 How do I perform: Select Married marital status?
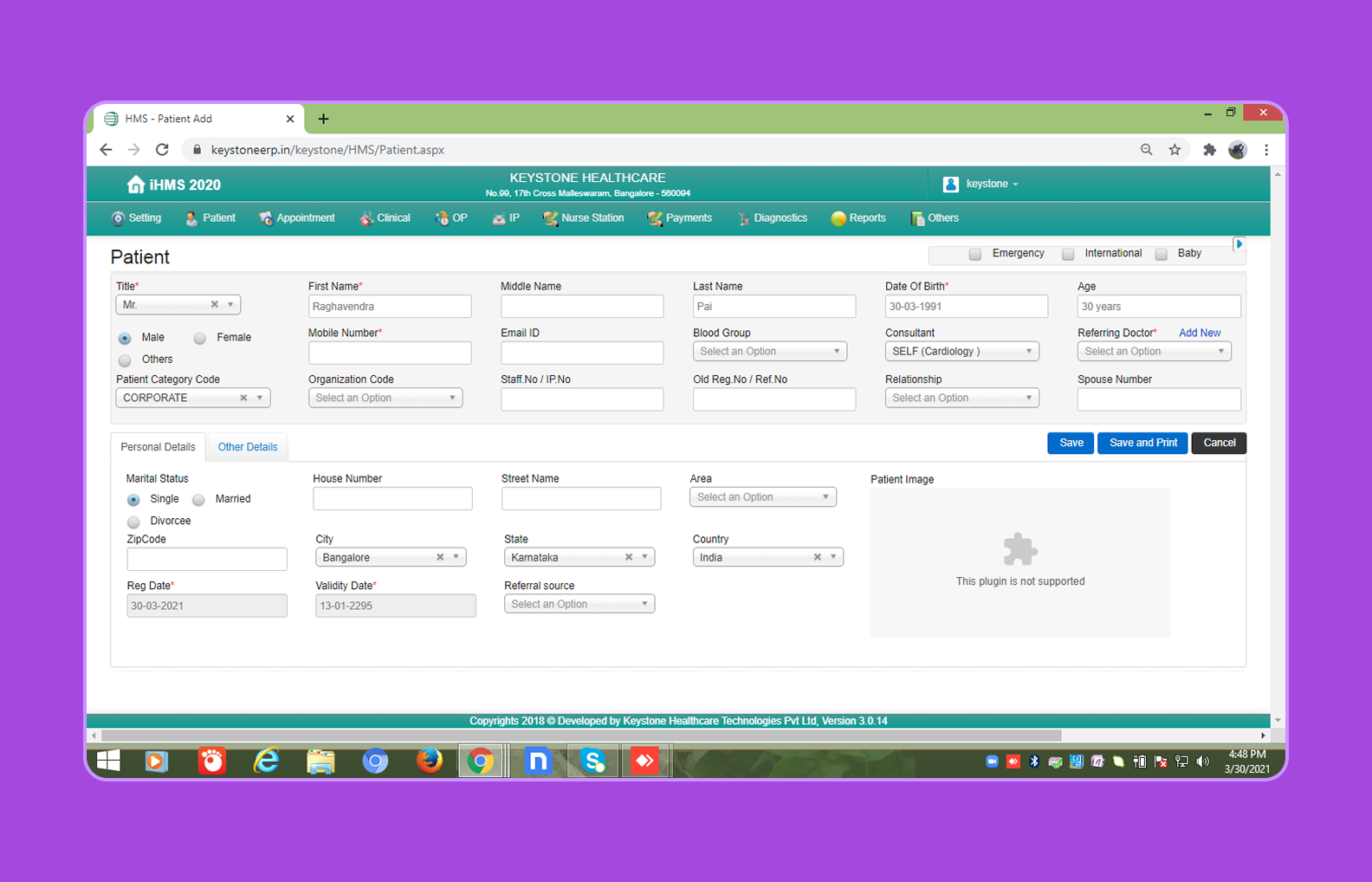point(198,500)
